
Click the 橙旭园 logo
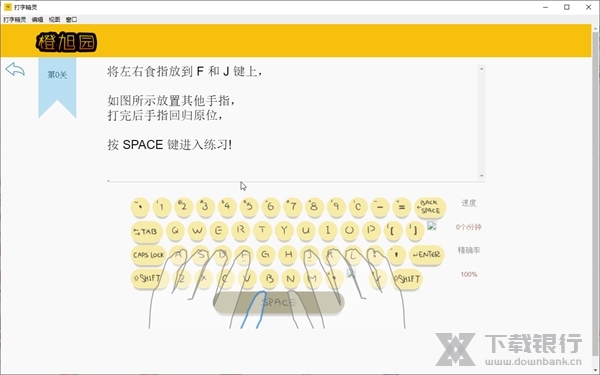66,42
